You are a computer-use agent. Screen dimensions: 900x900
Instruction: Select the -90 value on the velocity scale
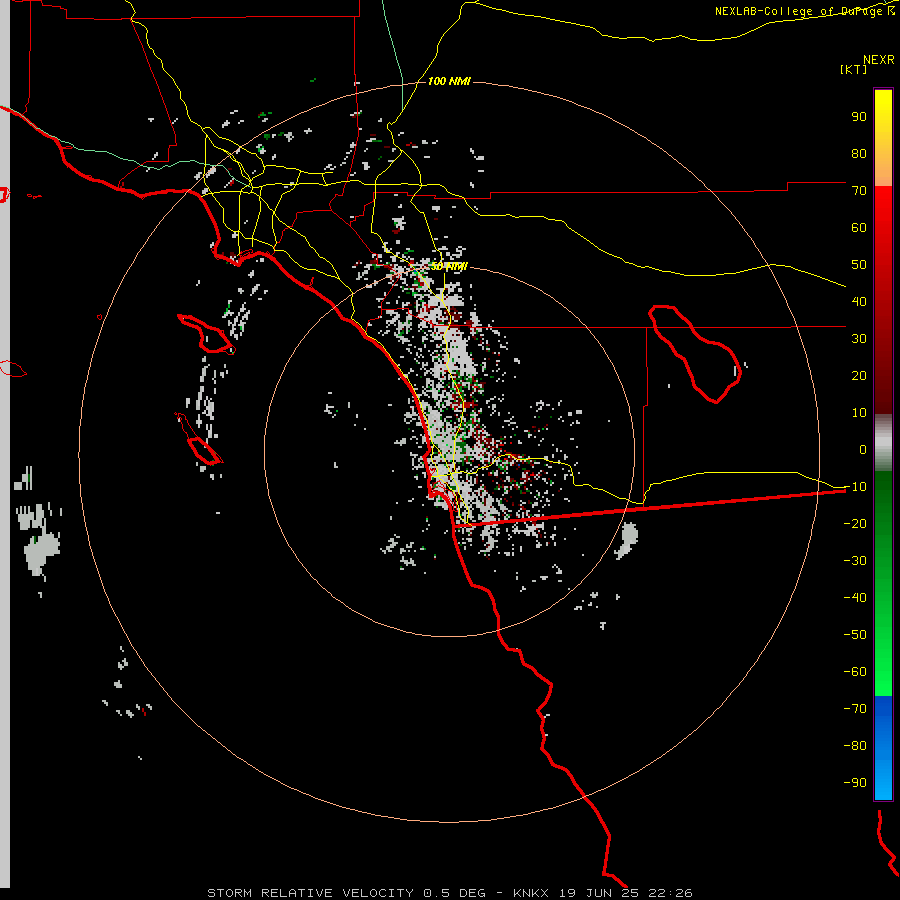[x=855, y=782]
